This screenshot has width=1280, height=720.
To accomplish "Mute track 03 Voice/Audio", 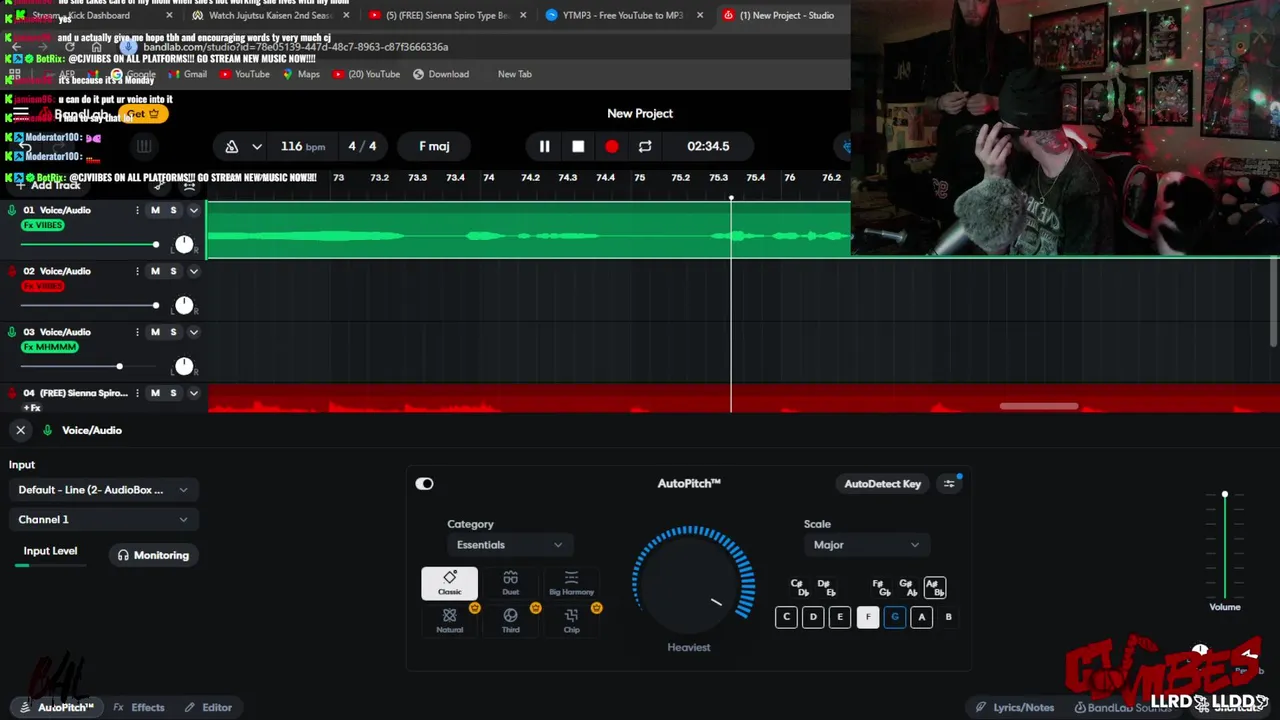I will tap(155, 332).
